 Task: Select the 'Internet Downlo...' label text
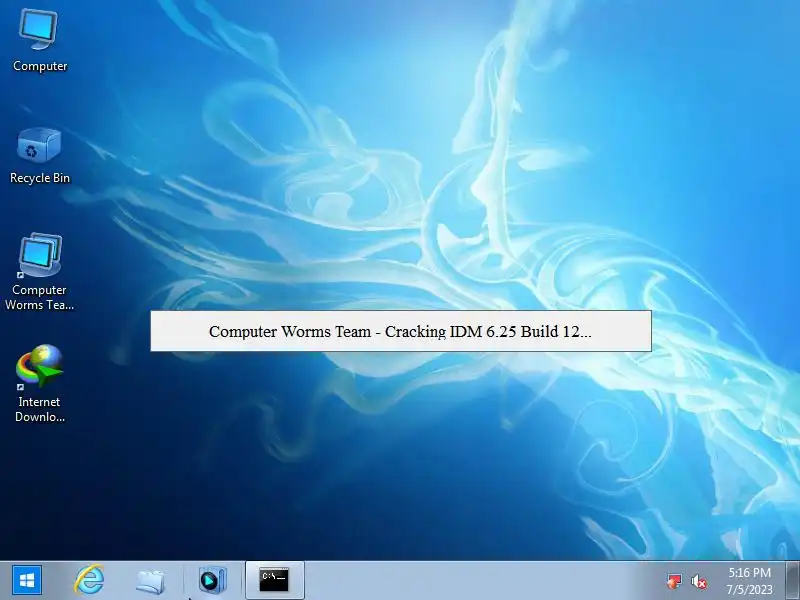pyautogui.click(x=40, y=409)
